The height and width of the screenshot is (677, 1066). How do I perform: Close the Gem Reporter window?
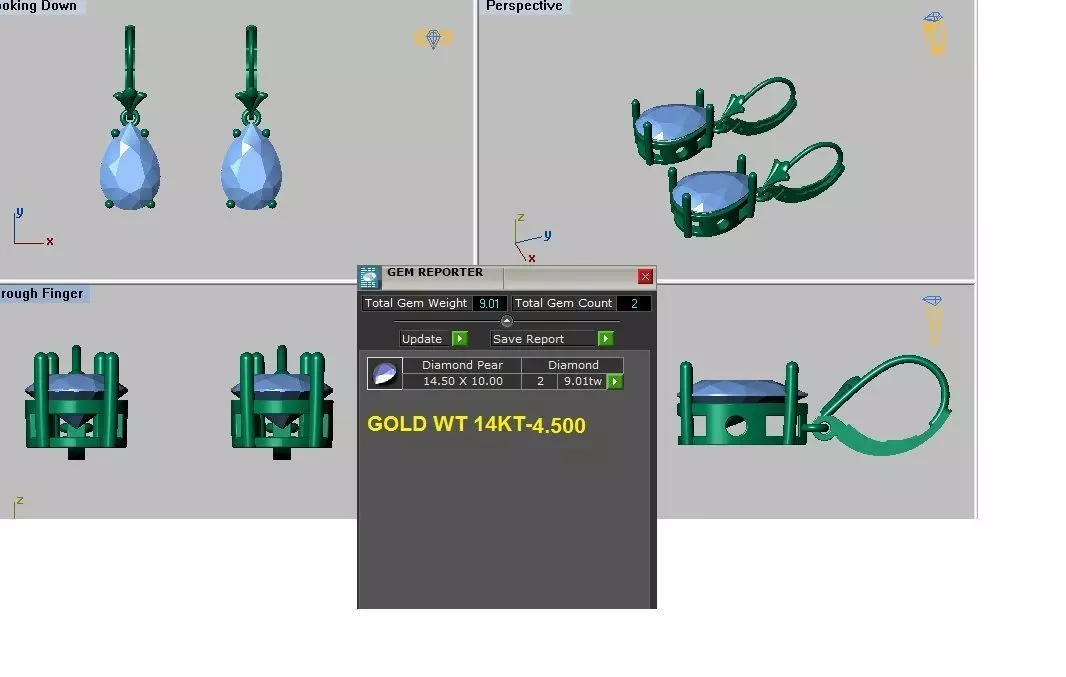(645, 276)
